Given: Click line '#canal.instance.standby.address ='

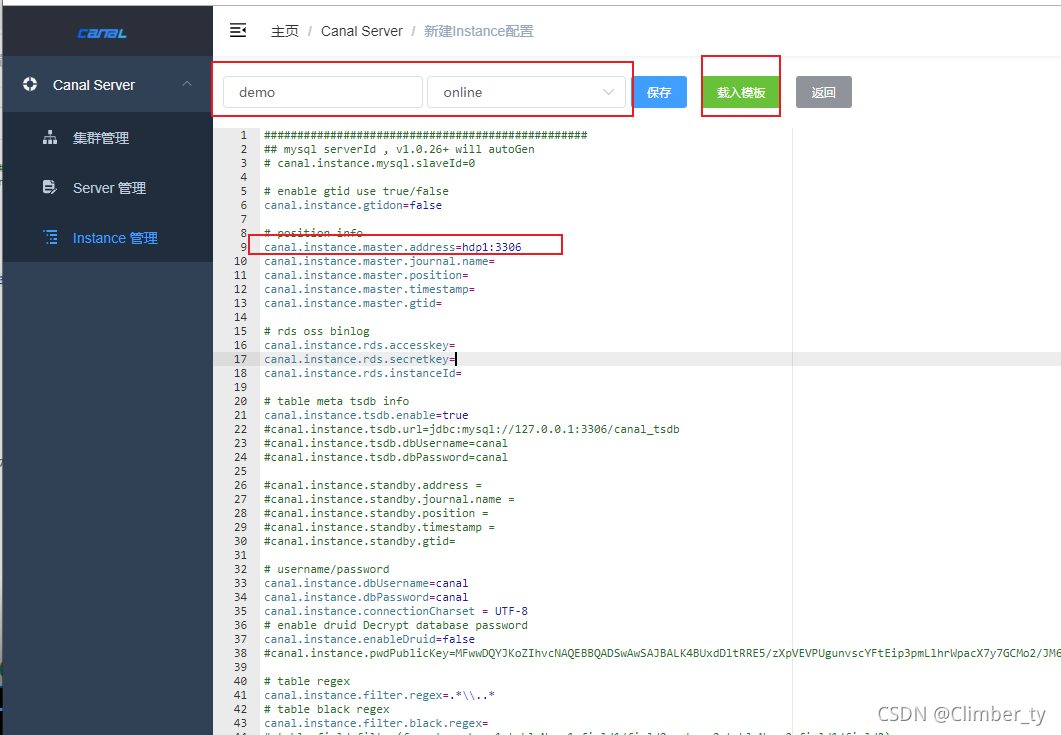Looking at the screenshot, I should pos(373,485).
